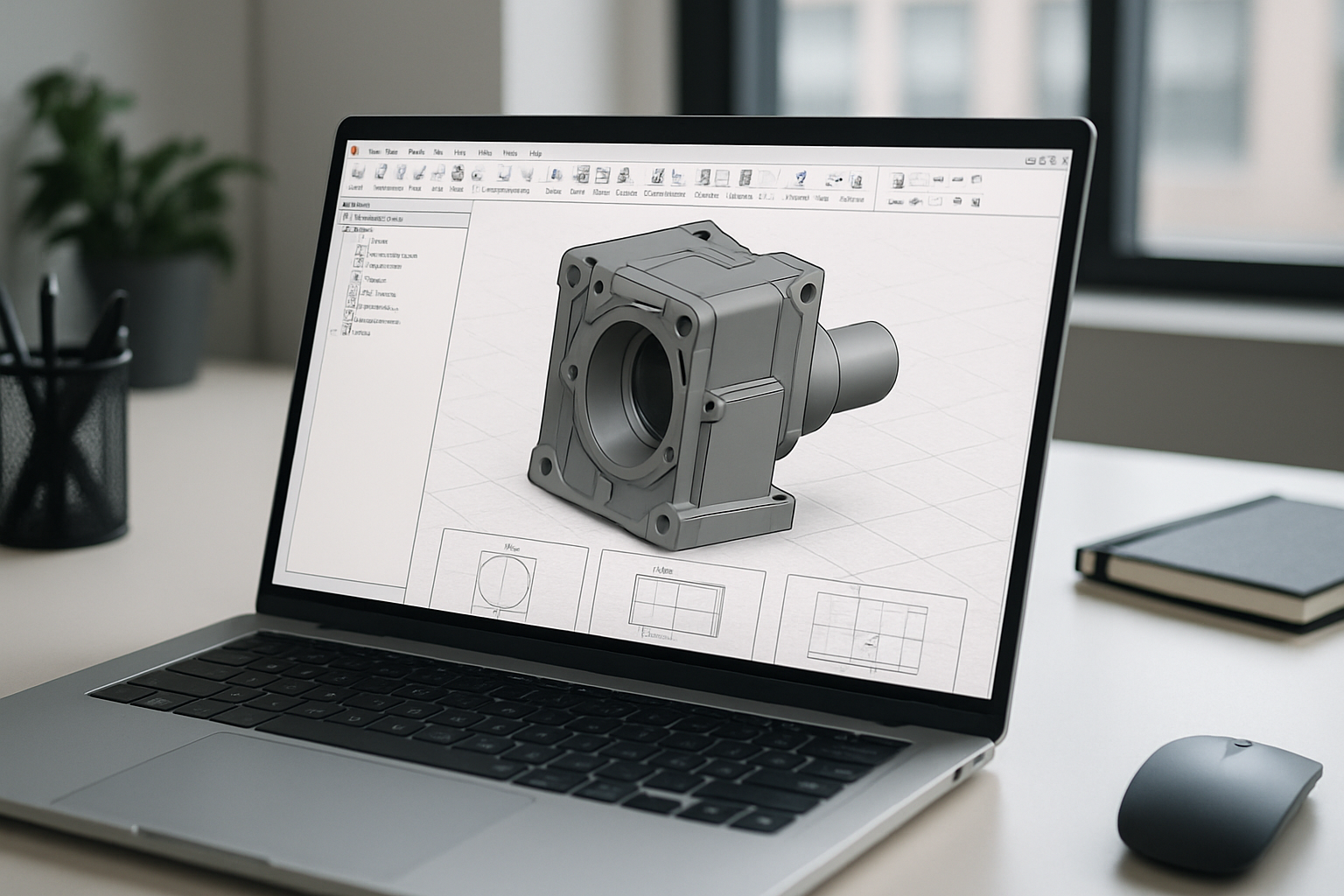1344x896 pixels.
Task: Click the round dark toolbar icon
Action: tap(458, 172)
